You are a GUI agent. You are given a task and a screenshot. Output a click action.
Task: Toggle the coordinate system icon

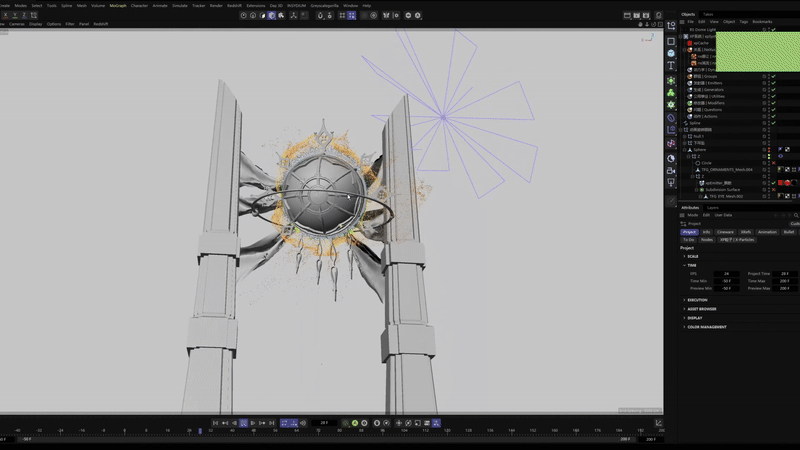[x=34, y=15]
